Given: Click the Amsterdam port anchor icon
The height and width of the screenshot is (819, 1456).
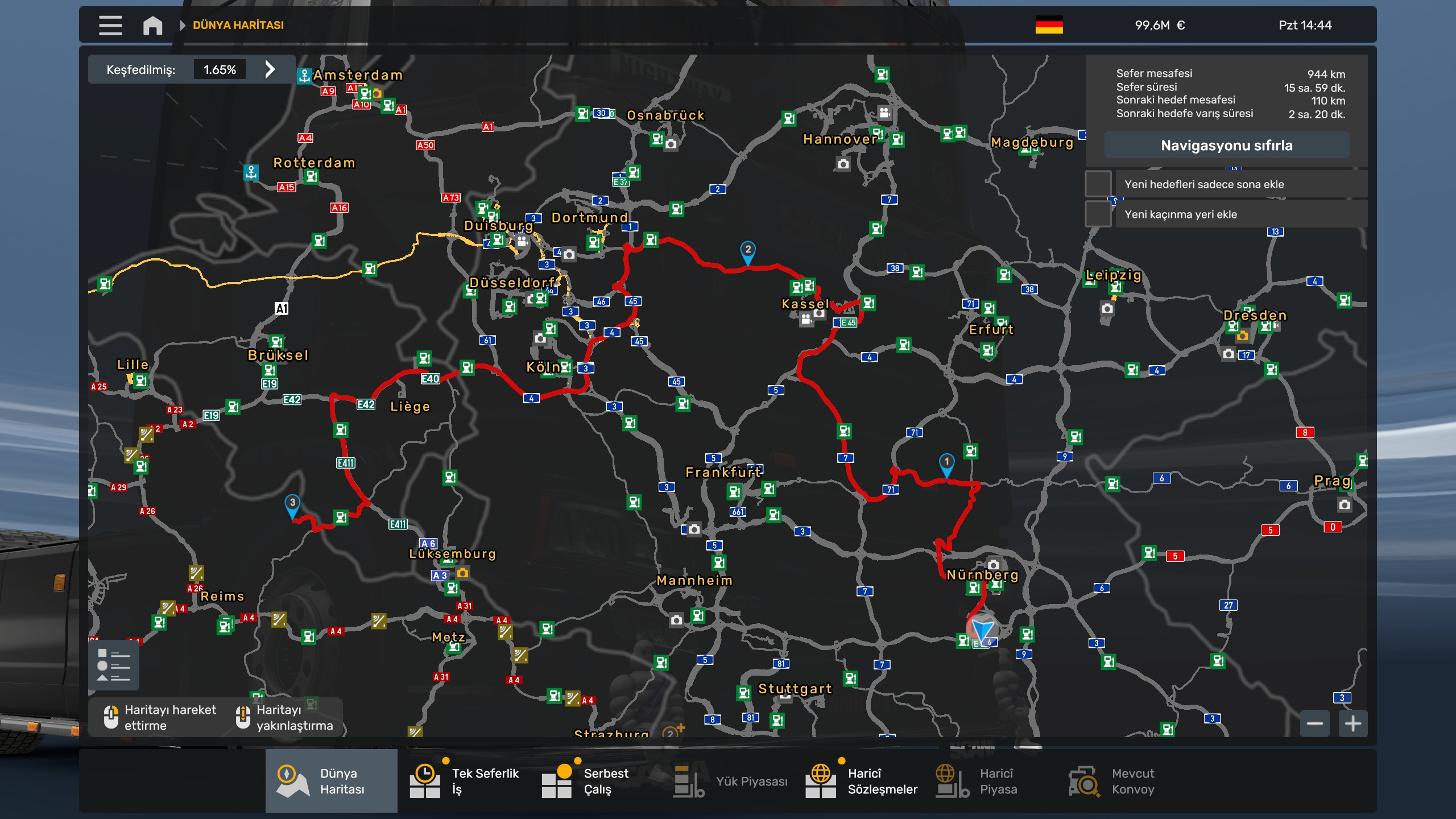Looking at the screenshot, I should point(304,76).
